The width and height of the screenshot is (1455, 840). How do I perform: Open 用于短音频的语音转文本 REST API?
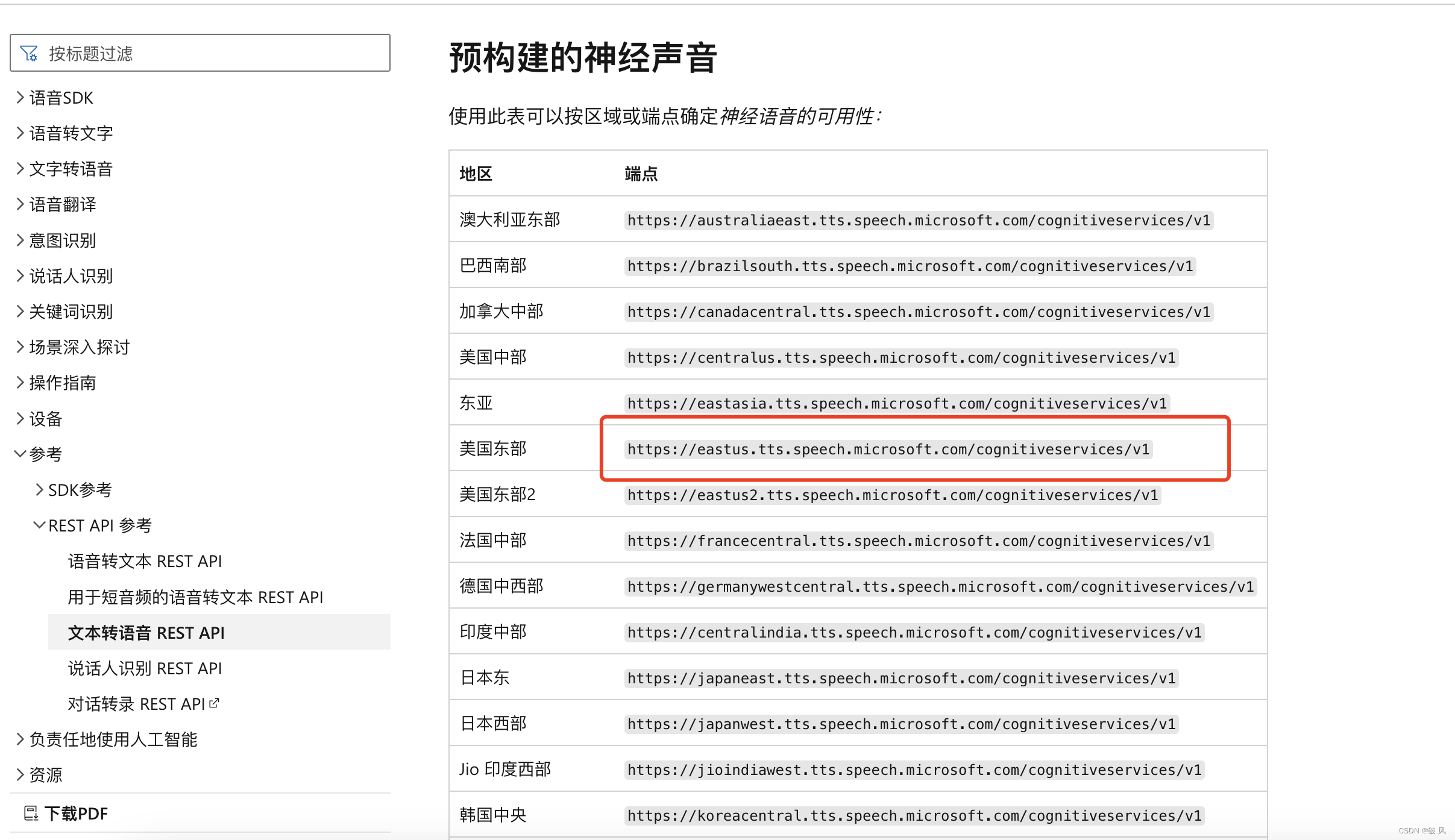click(x=195, y=597)
